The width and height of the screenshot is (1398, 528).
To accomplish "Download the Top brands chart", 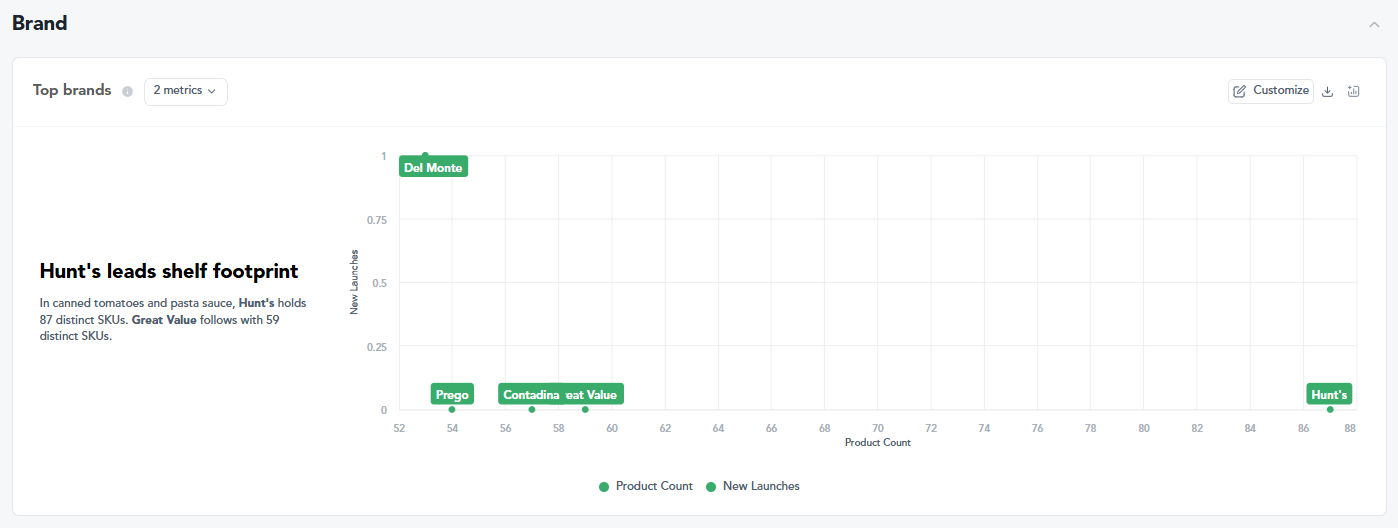I will [x=1328, y=91].
